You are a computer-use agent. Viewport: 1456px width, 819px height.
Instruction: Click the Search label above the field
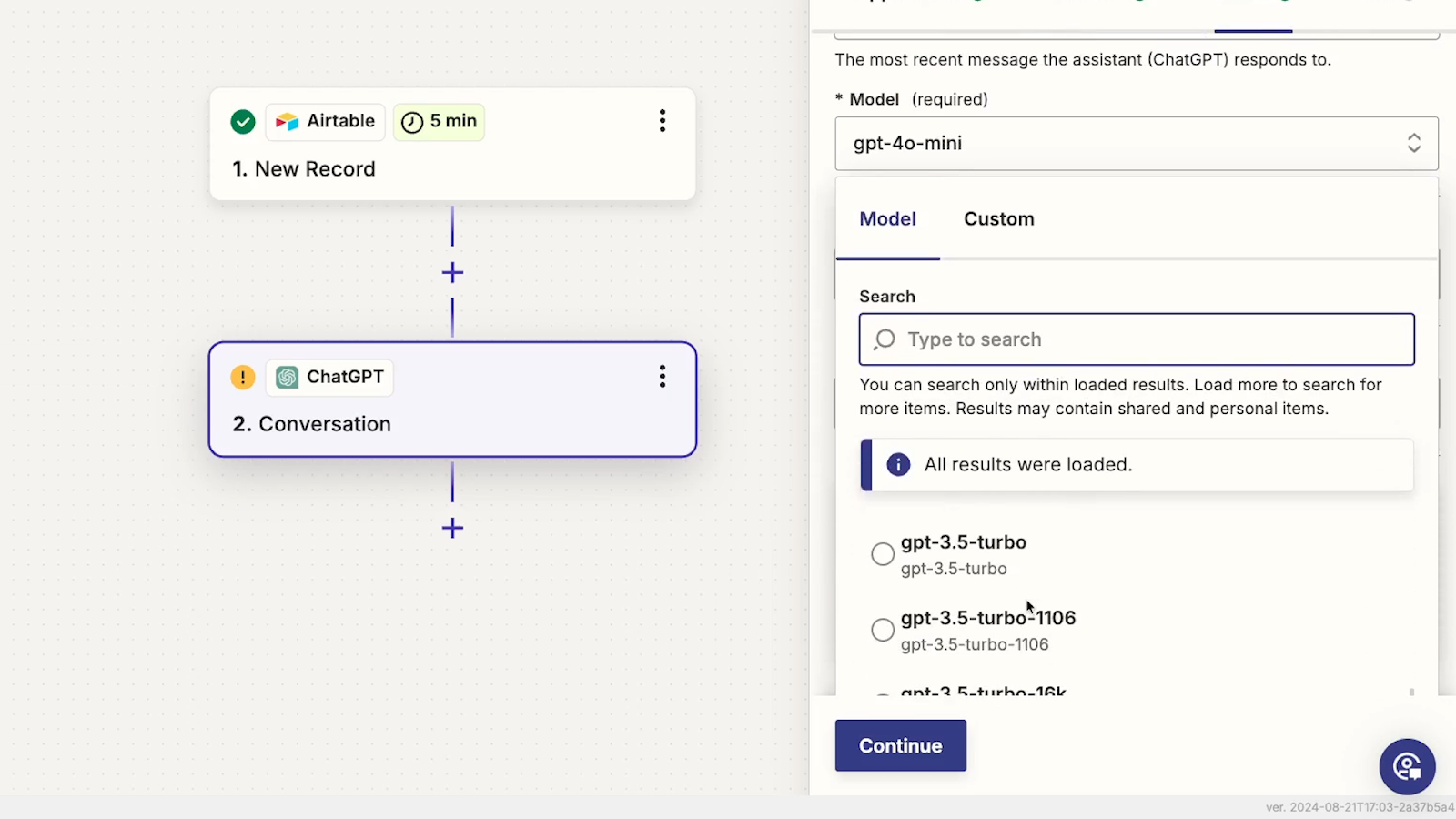point(887,297)
